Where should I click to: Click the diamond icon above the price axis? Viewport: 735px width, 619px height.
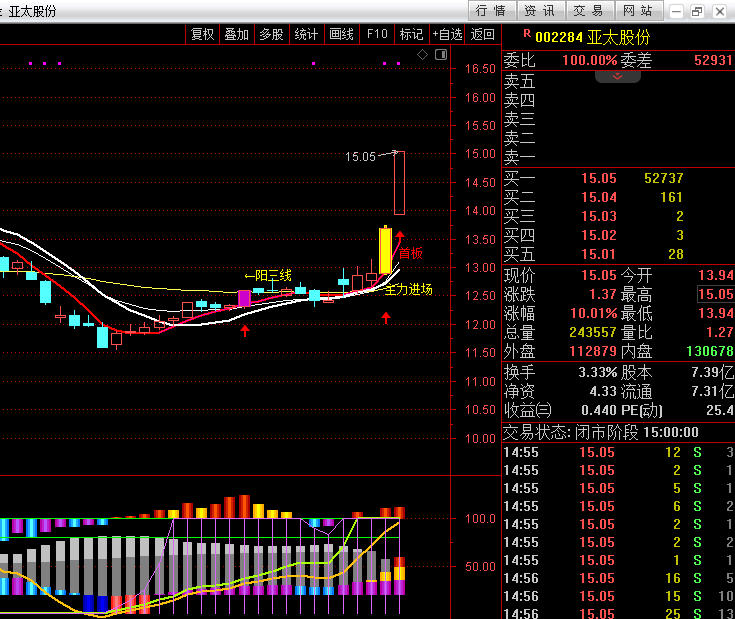(422, 54)
